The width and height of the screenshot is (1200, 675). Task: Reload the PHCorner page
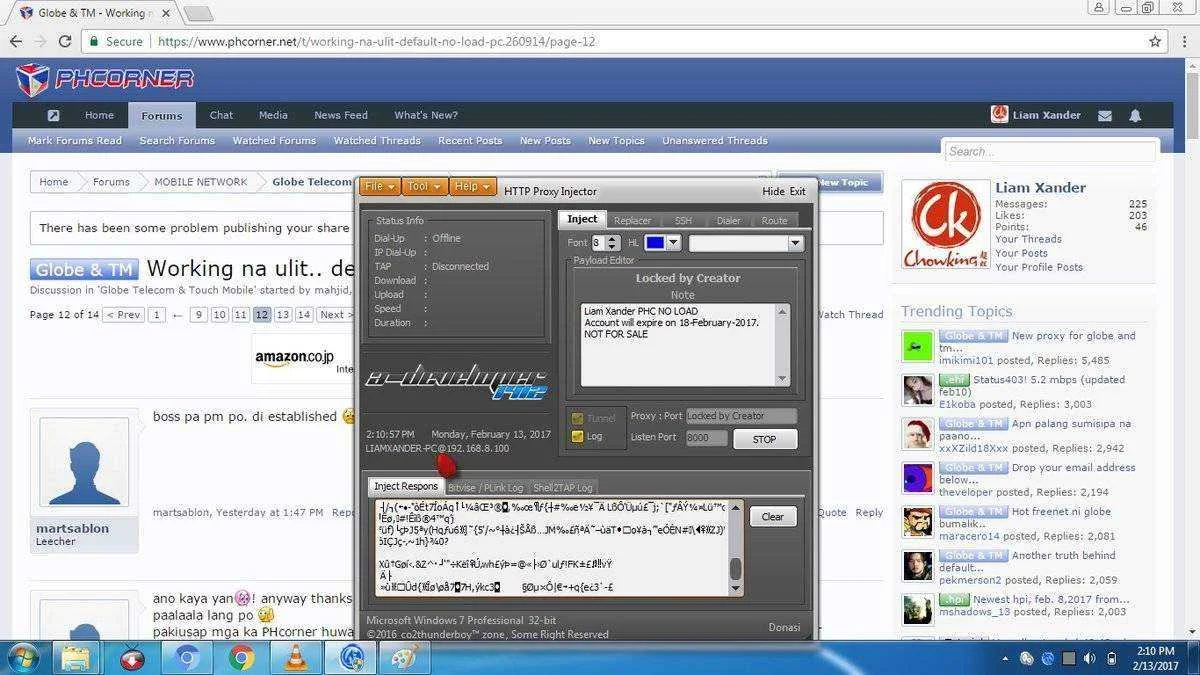pos(65,41)
